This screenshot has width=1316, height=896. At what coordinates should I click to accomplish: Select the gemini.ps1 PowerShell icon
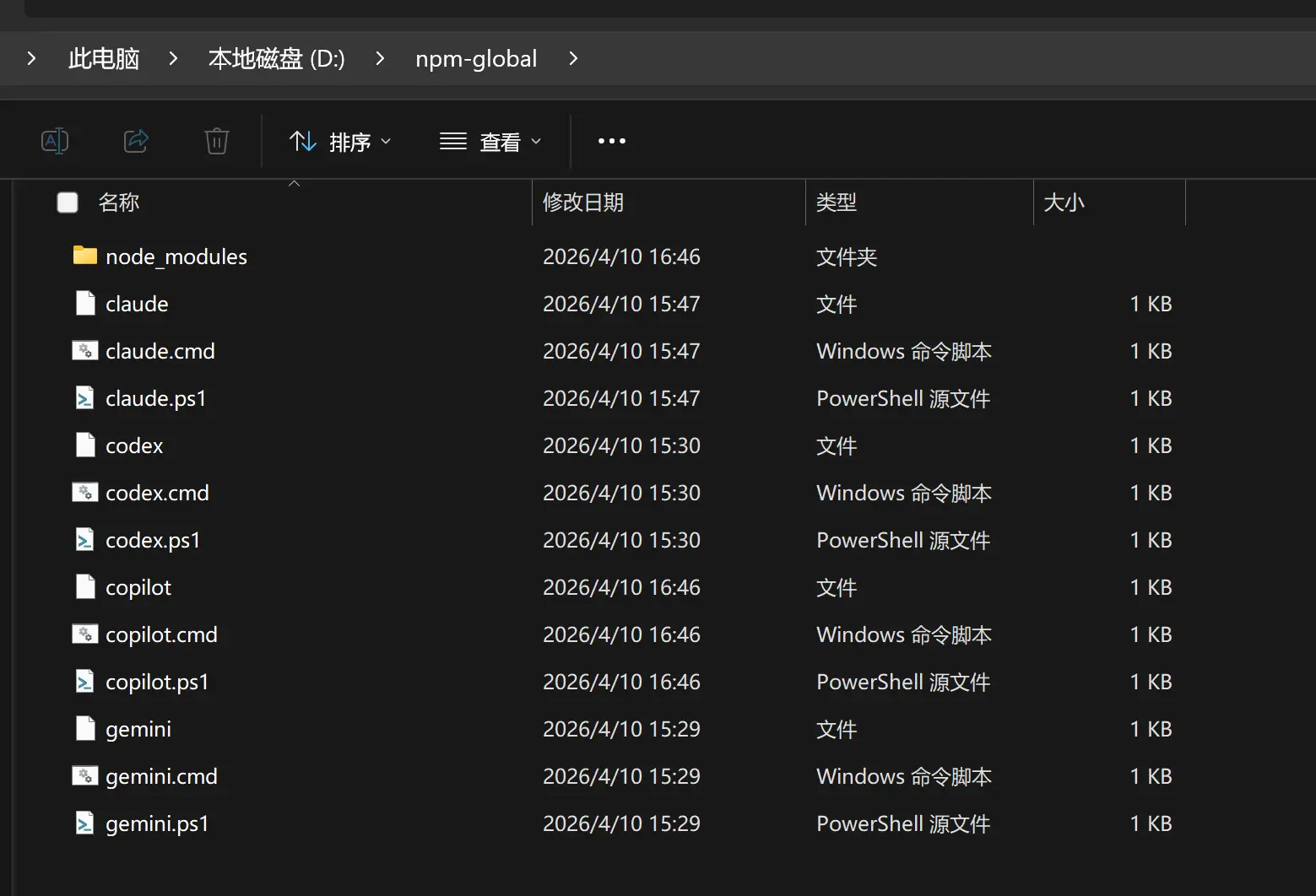pyautogui.click(x=85, y=823)
